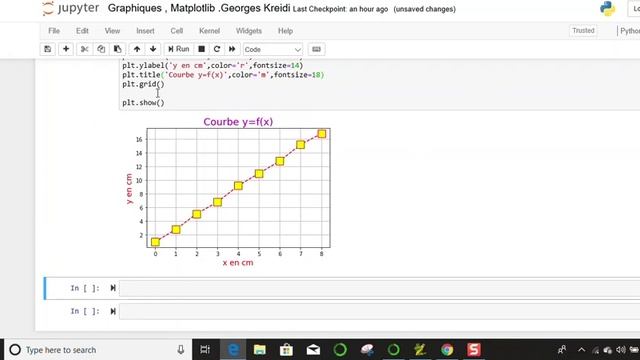640x360 pixels.
Task: Click the Python logo icon
Action: (607, 9)
